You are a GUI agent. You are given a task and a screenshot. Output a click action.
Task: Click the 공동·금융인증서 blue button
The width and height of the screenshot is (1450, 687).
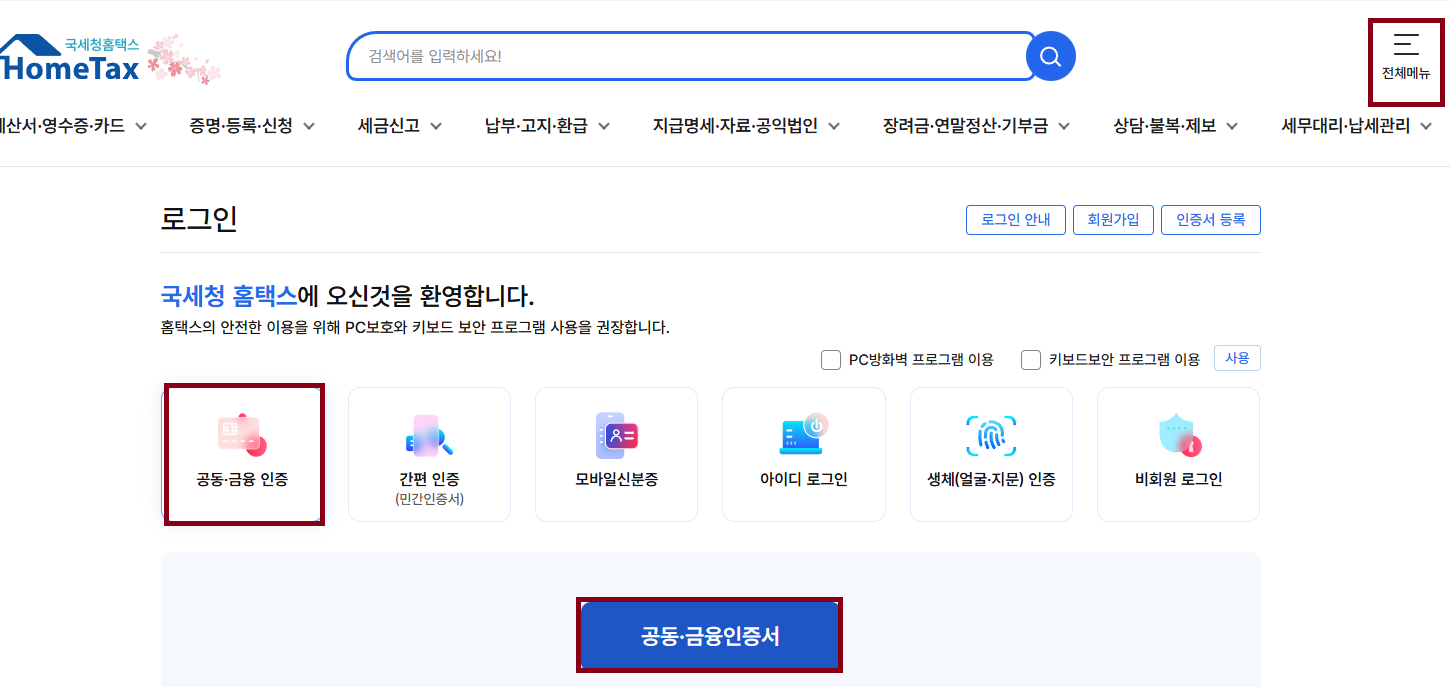pyautogui.click(x=709, y=634)
